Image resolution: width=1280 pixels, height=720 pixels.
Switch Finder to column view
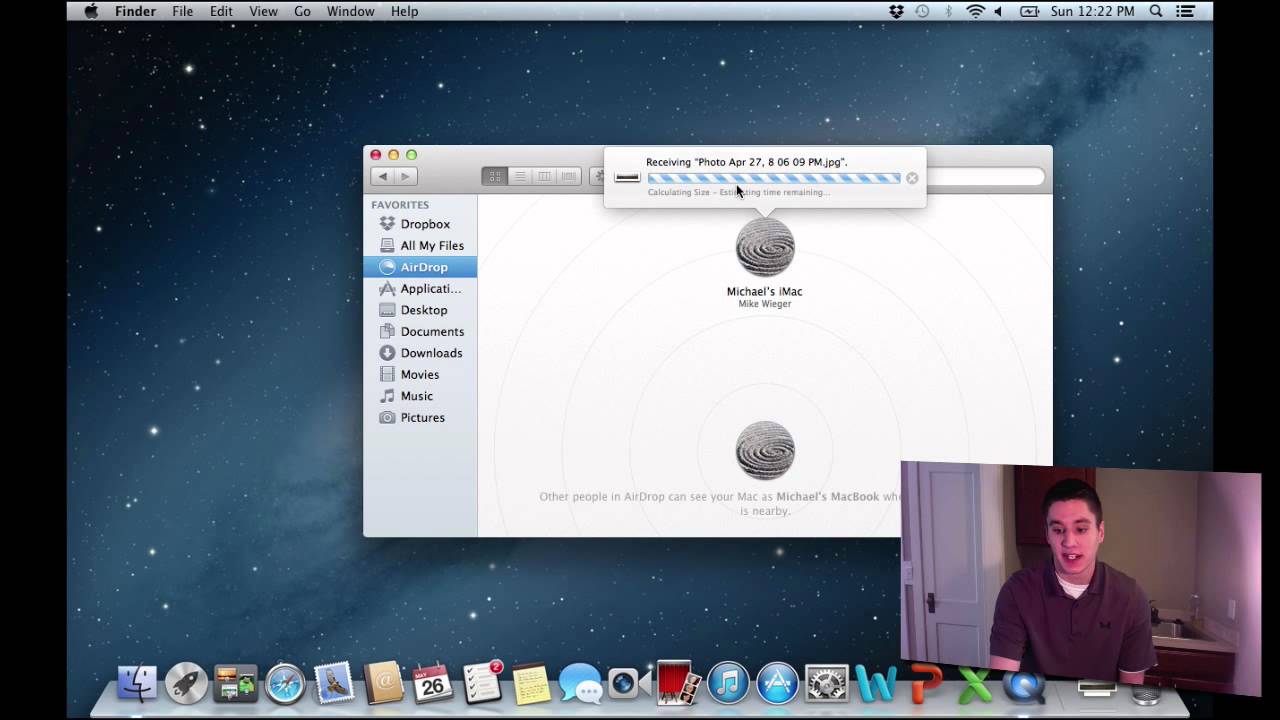(544, 176)
